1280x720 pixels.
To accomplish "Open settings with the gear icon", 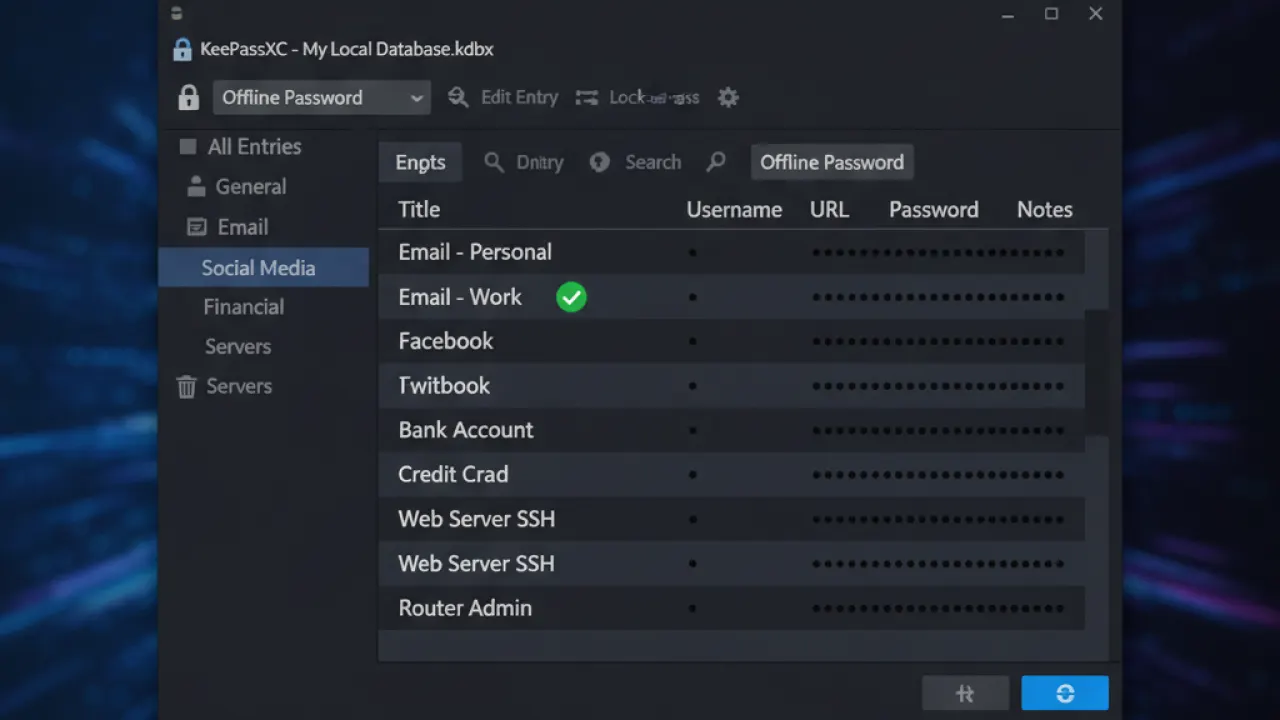I will pyautogui.click(x=728, y=97).
